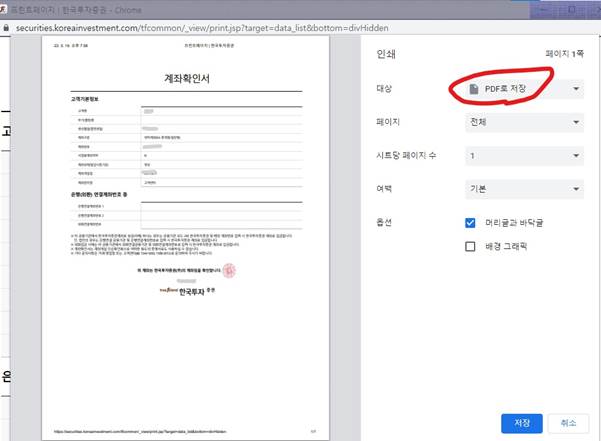Click the 계좌확인서 print preview page
This screenshot has height=441, width=601.
[x=186, y=240]
